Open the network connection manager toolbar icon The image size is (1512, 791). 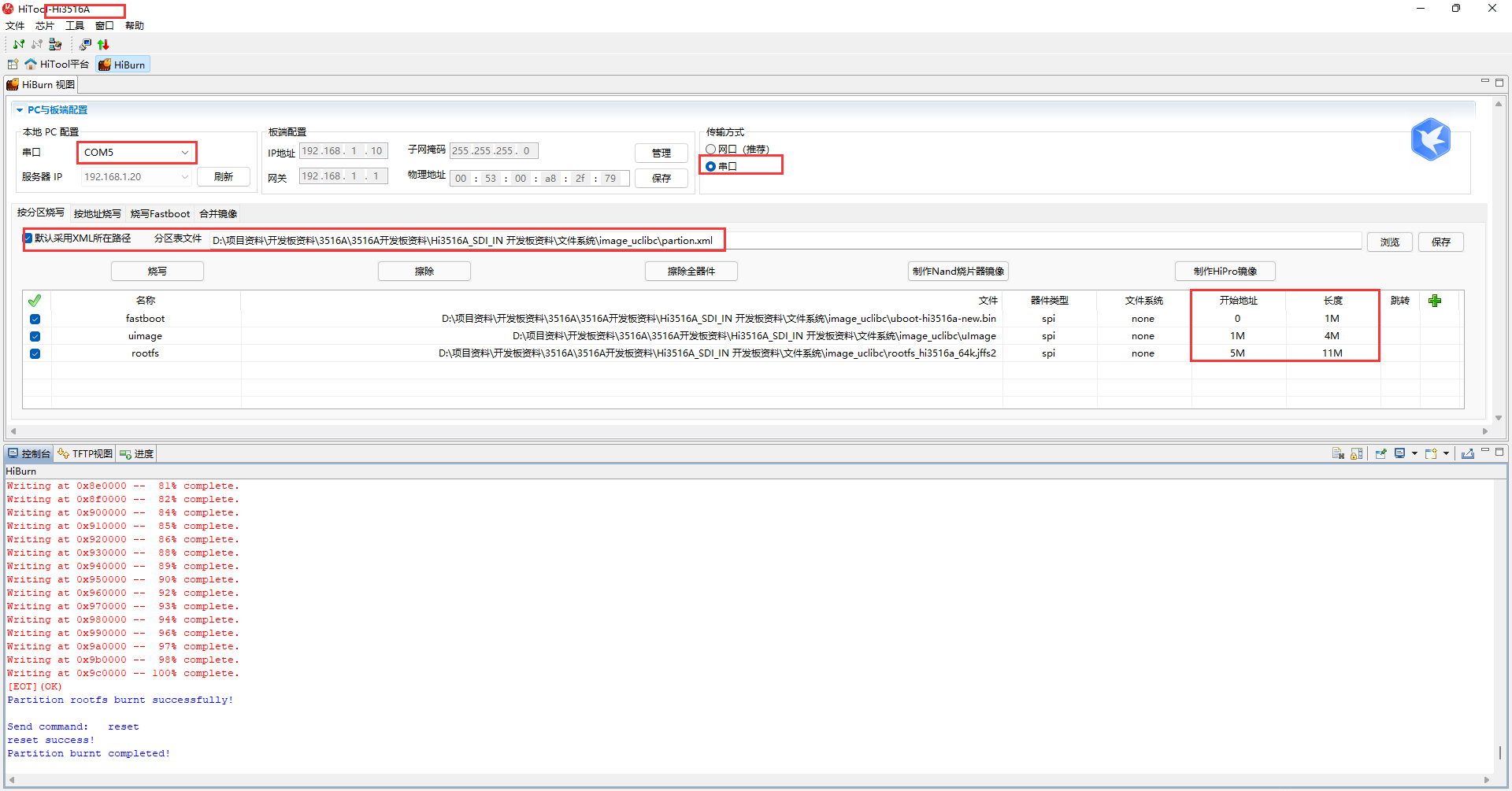pyautogui.click(x=55, y=45)
